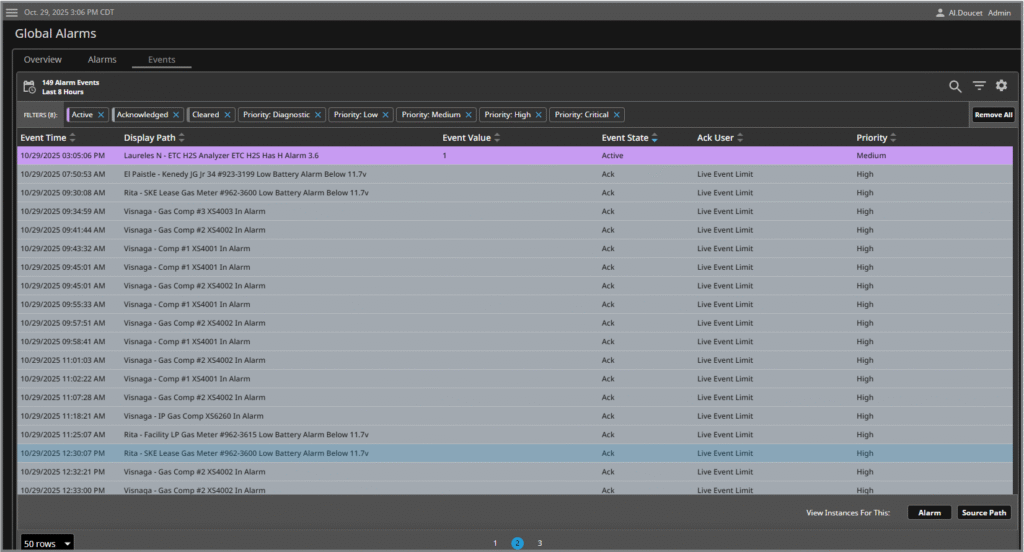The height and width of the screenshot is (552, 1024).
Task: Switch to the Overview tab
Action: pos(43,60)
